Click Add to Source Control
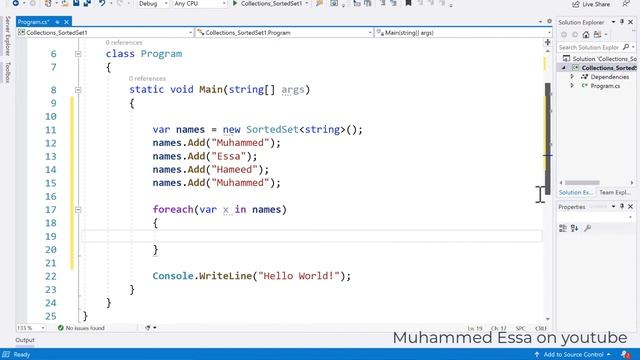 click(x=573, y=354)
